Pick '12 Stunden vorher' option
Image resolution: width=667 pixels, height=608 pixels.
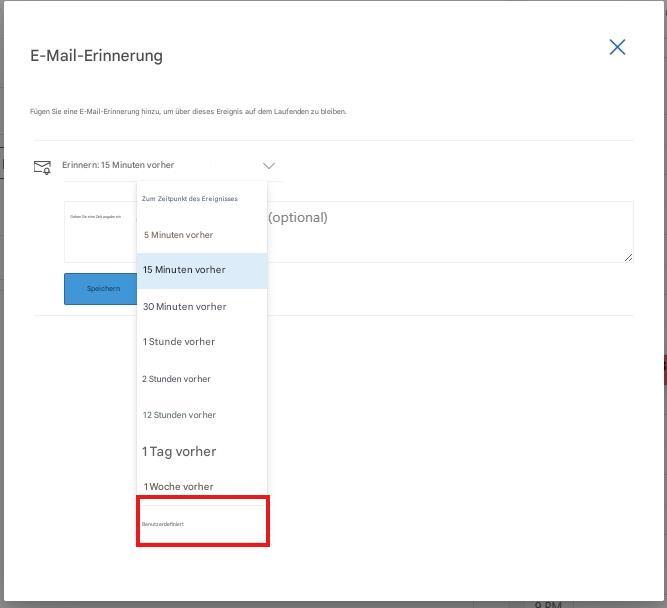click(202, 415)
